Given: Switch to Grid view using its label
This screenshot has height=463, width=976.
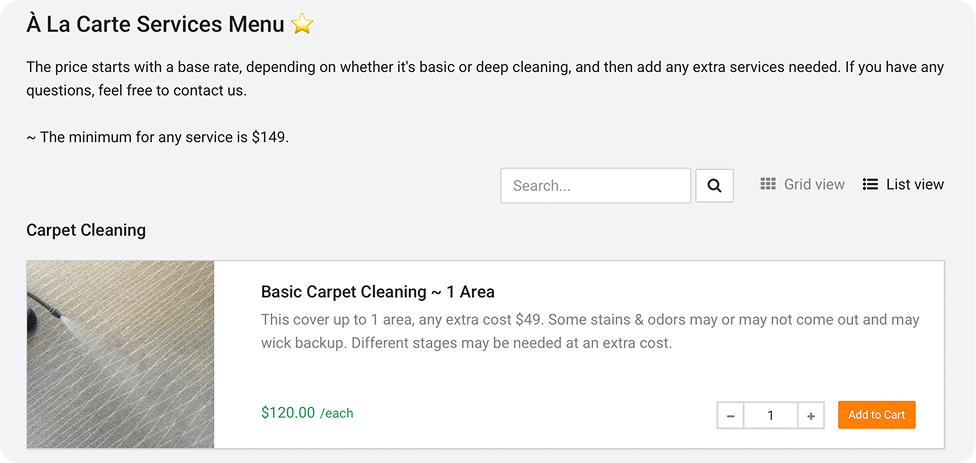Looking at the screenshot, I should point(814,184).
